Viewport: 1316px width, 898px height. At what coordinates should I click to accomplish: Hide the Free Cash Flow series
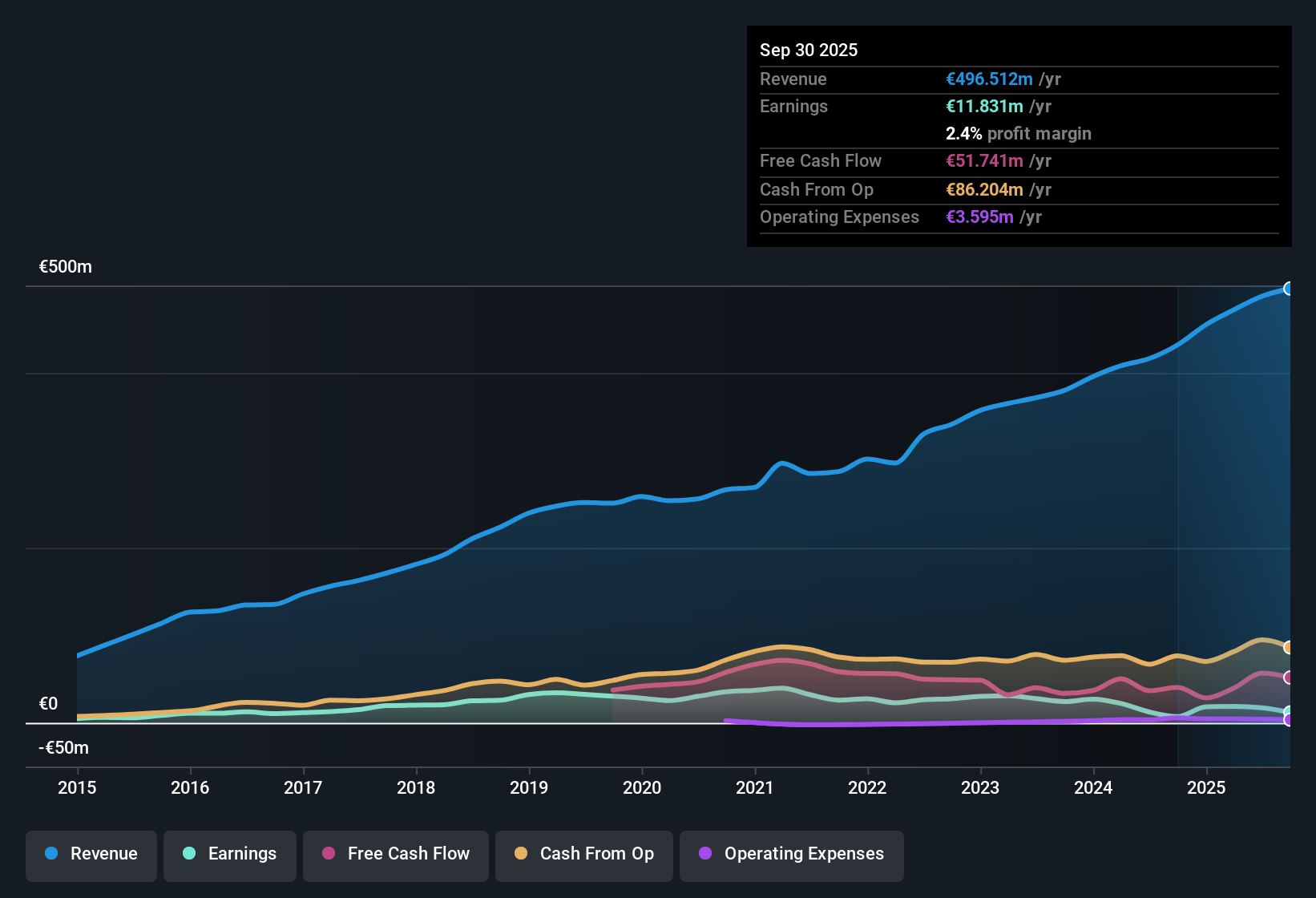[395, 854]
